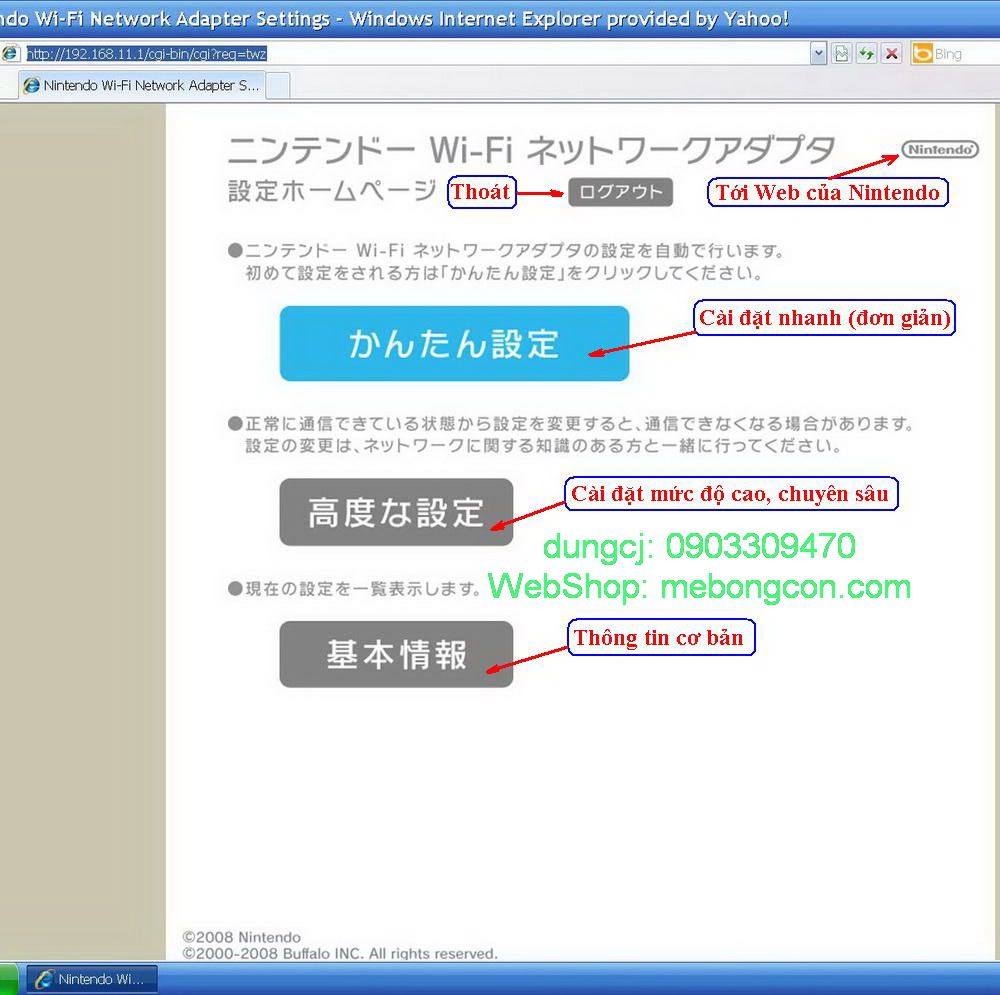Click the Go page icon beside the address dropdown
The width and height of the screenshot is (1000, 995).
coord(841,53)
